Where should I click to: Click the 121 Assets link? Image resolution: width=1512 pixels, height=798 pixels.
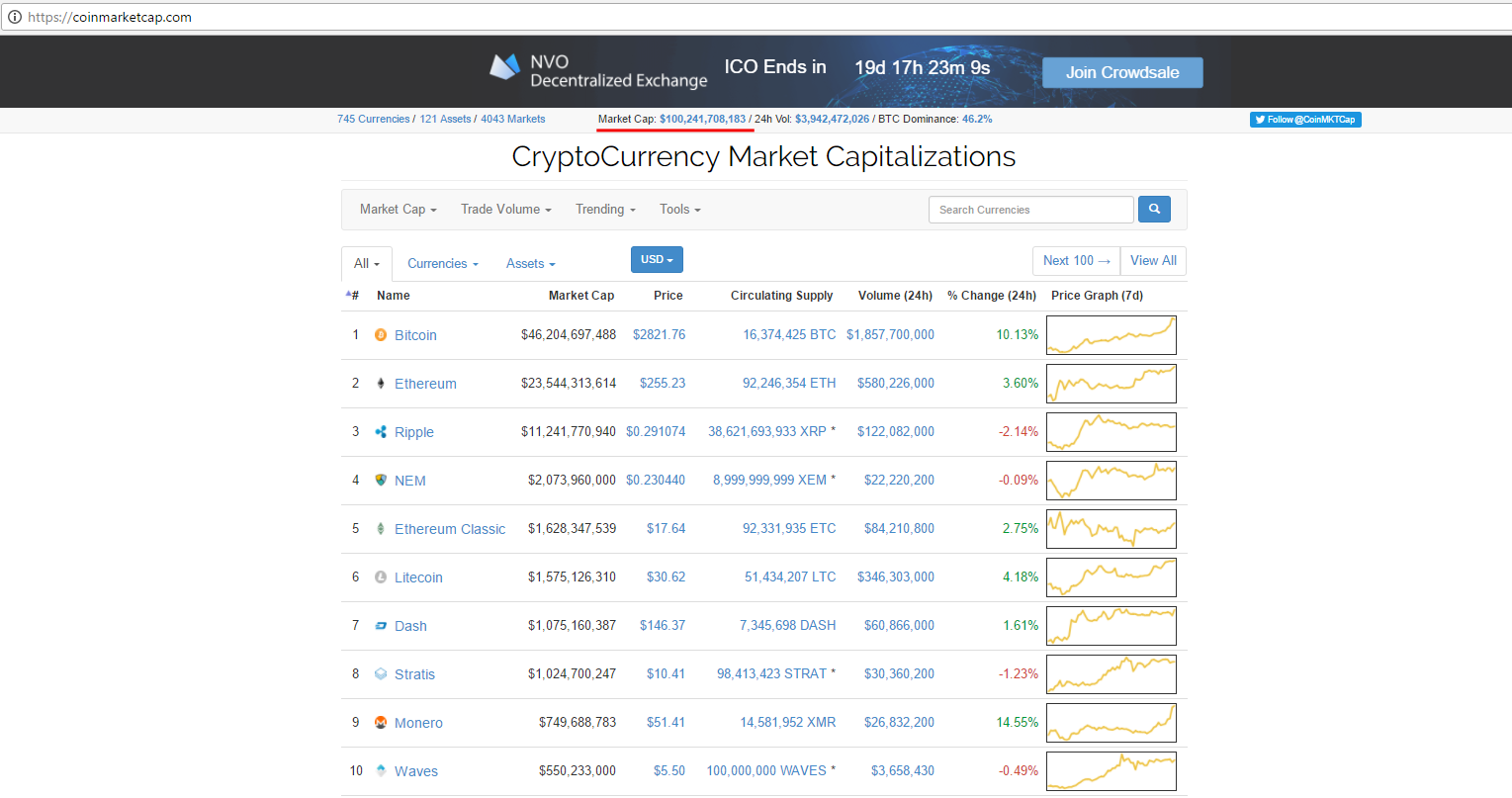[445, 119]
